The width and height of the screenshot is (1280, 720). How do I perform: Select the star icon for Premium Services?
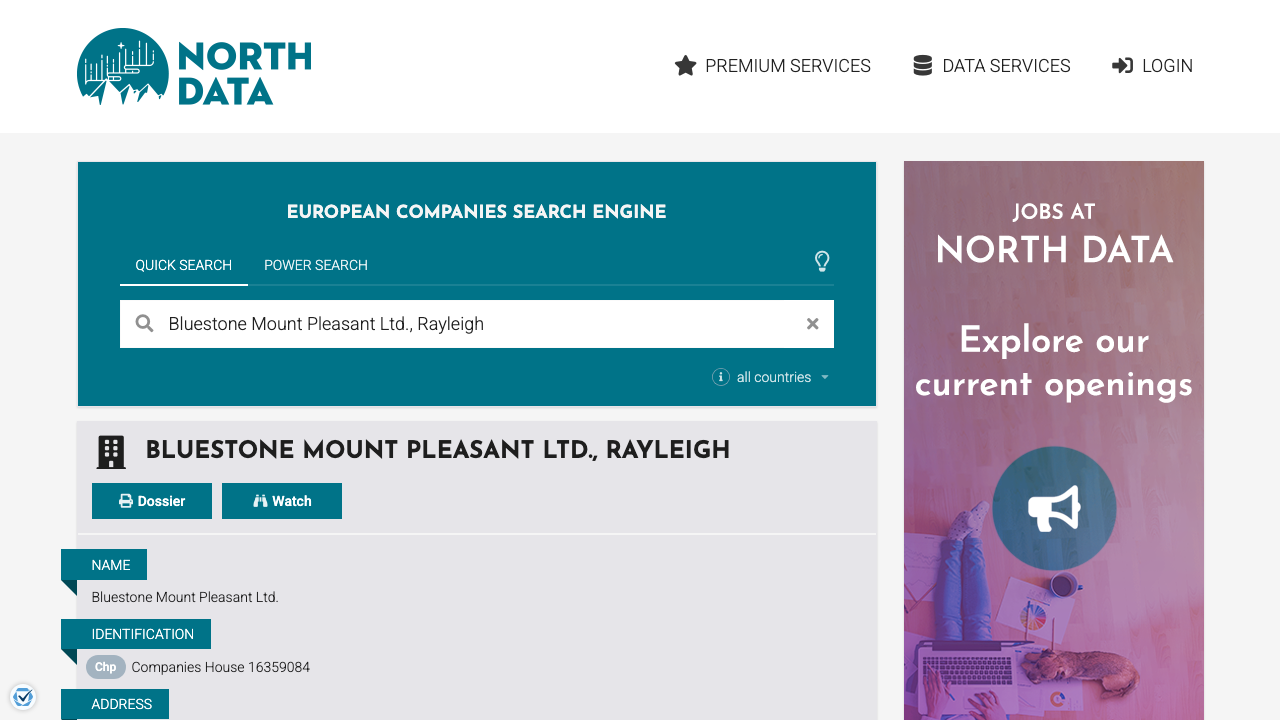[685, 65]
